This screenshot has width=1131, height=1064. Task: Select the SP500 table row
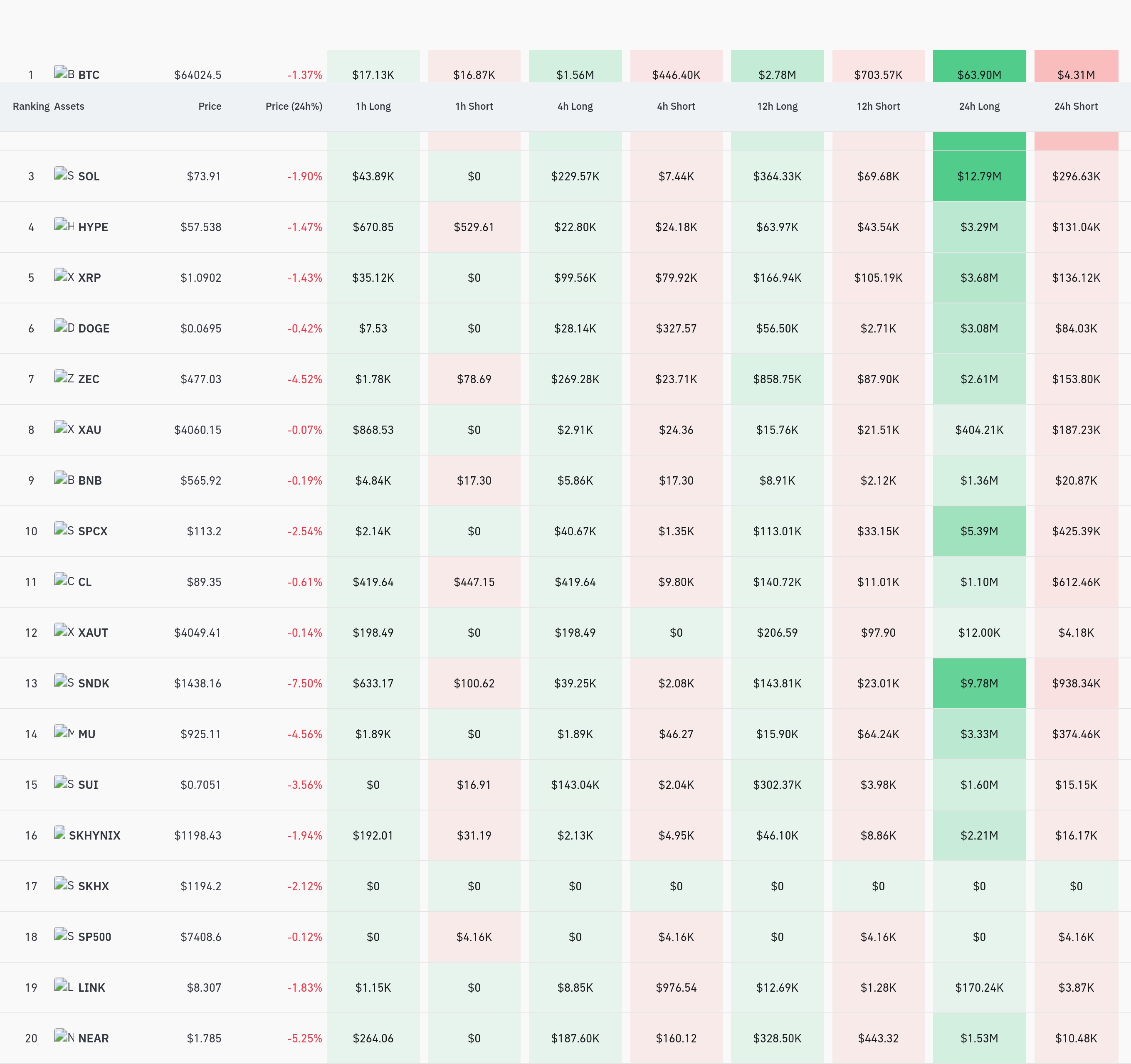pyautogui.click(x=565, y=937)
